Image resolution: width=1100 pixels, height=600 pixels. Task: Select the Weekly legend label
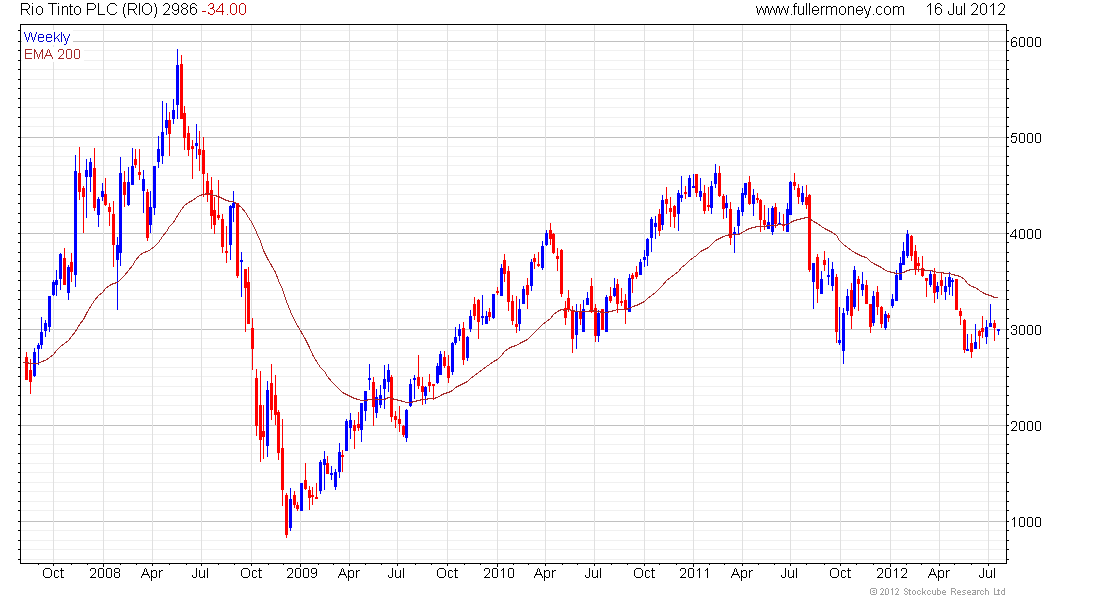[x=47, y=37]
